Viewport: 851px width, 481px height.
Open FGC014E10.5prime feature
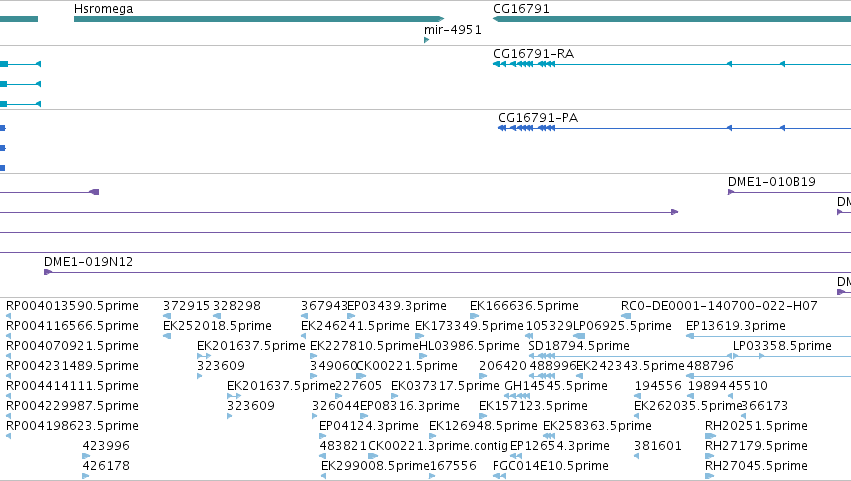coord(550,466)
